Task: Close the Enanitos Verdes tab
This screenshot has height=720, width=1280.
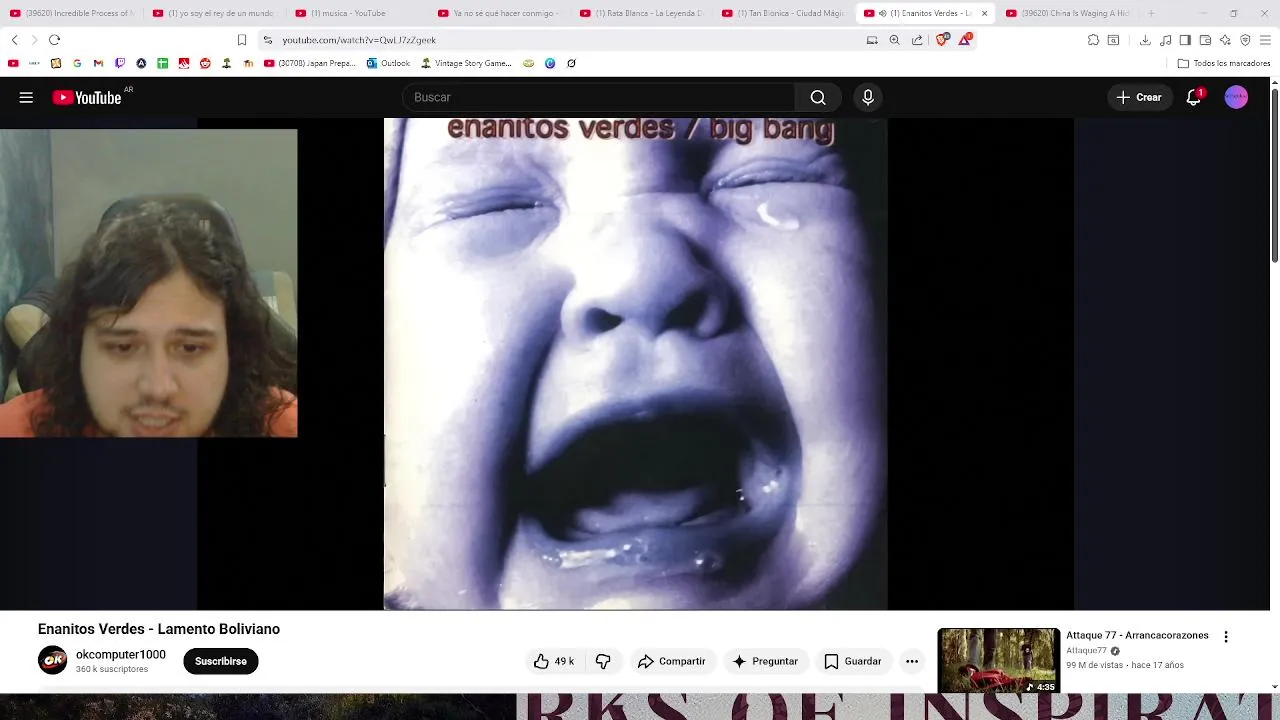Action: tap(984, 13)
